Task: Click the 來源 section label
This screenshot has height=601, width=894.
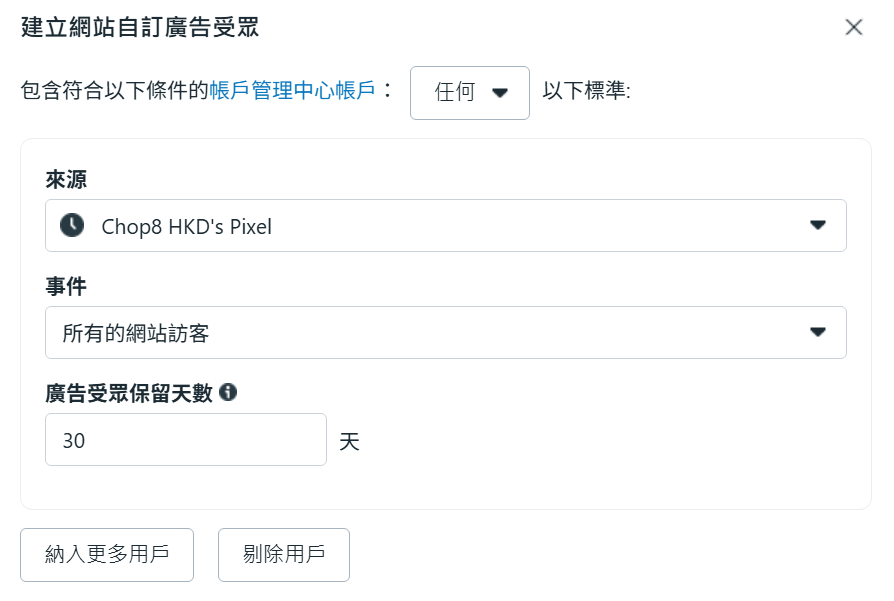Action: [66, 179]
